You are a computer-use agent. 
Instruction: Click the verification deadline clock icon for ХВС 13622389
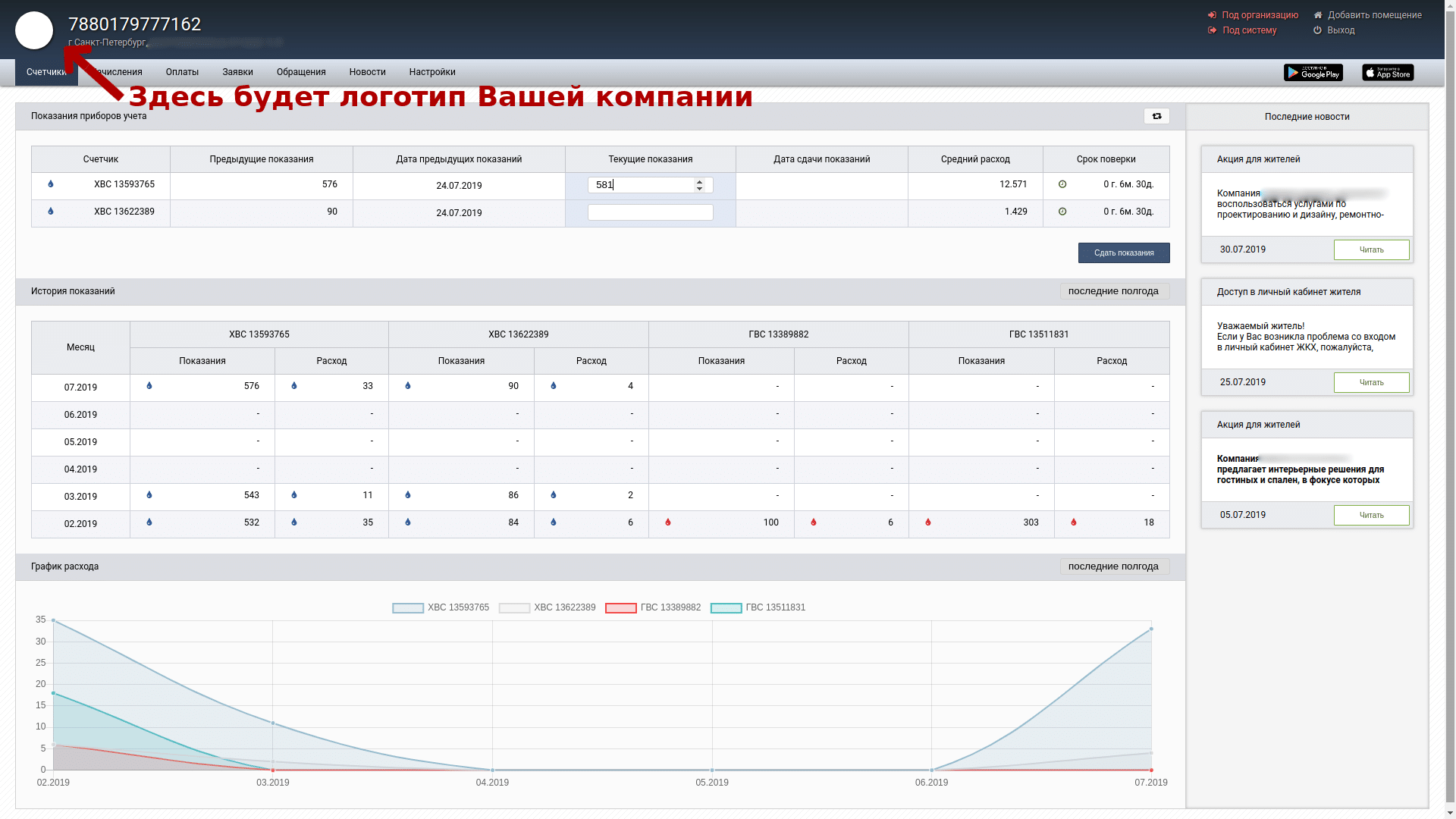[x=1062, y=212]
